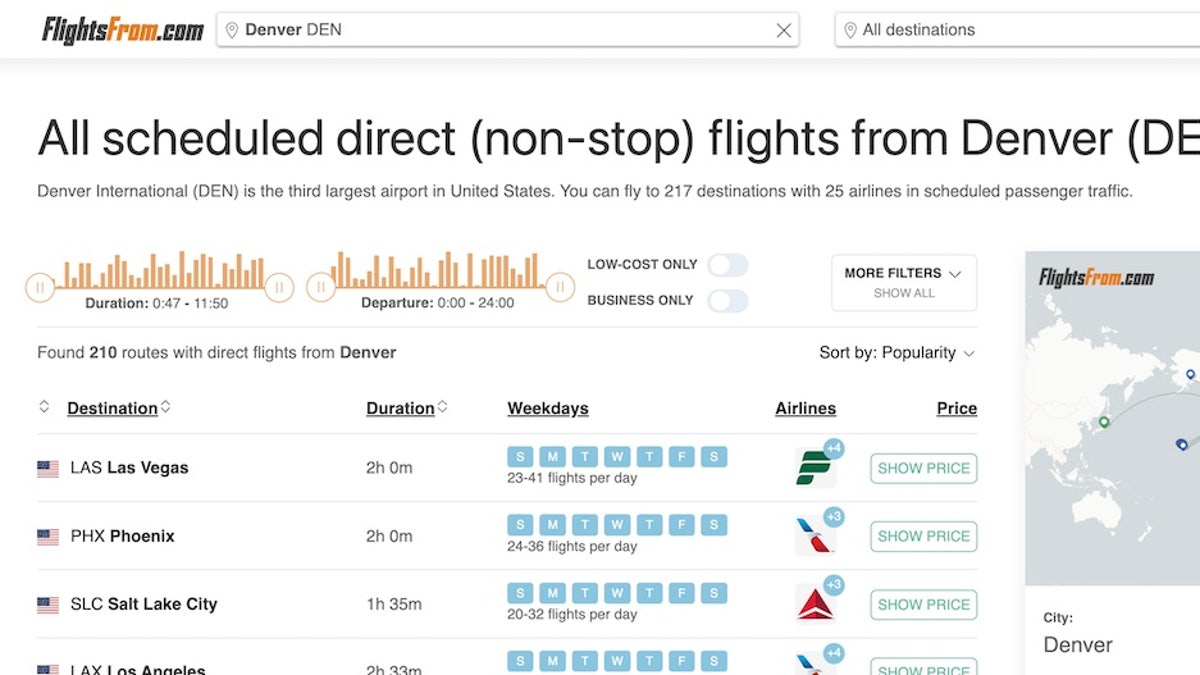The height and width of the screenshot is (675, 1200).
Task: Click the Sunday badge in Phoenix row
Action: pos(520,525)
